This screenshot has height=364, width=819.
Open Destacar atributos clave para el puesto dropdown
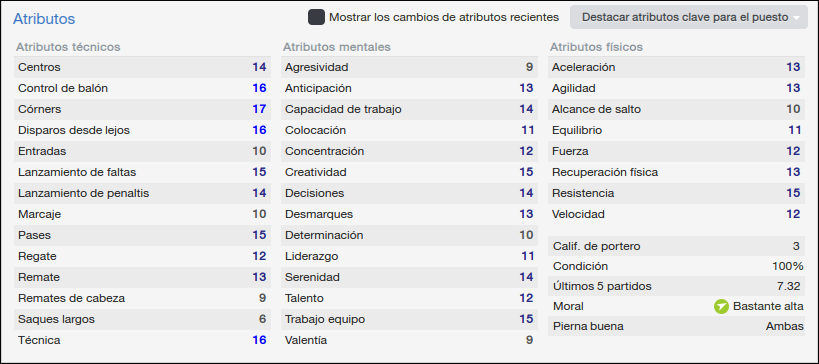pyautogui.click(x=689, y=17)
